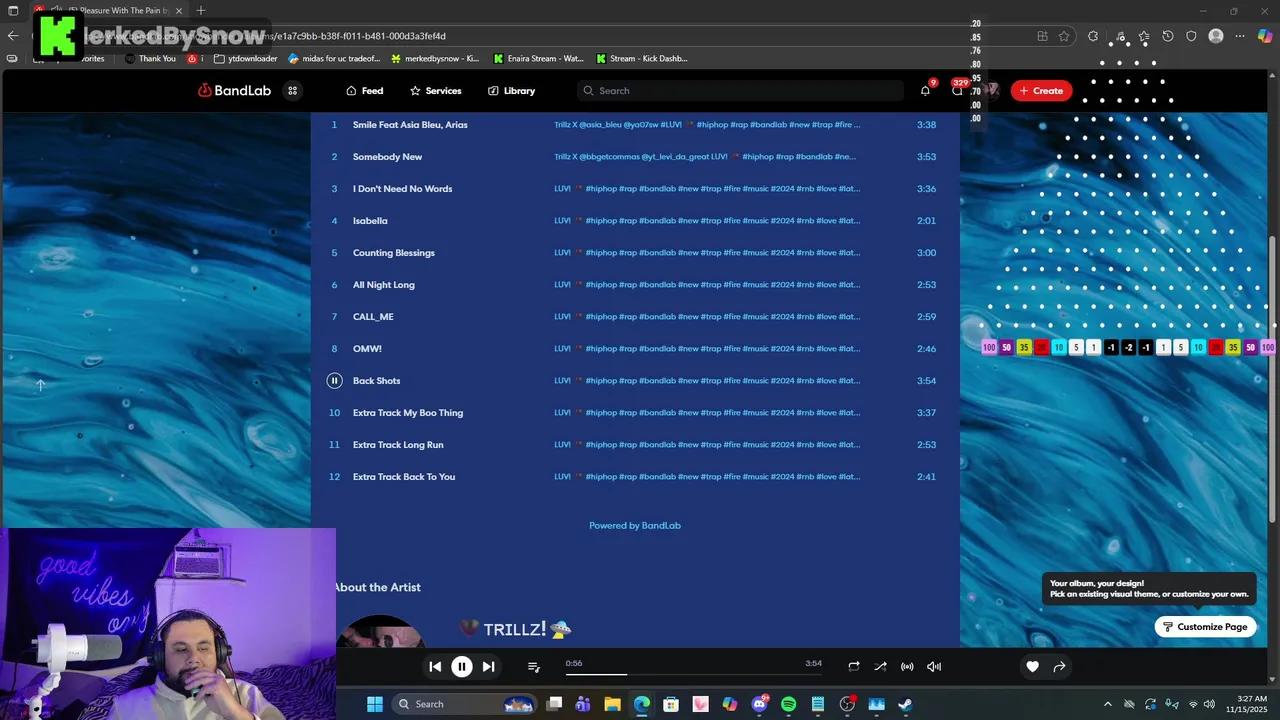The image size is (1280, 720).
Task: Skip to the next track
Action: (x=488, y=667)
